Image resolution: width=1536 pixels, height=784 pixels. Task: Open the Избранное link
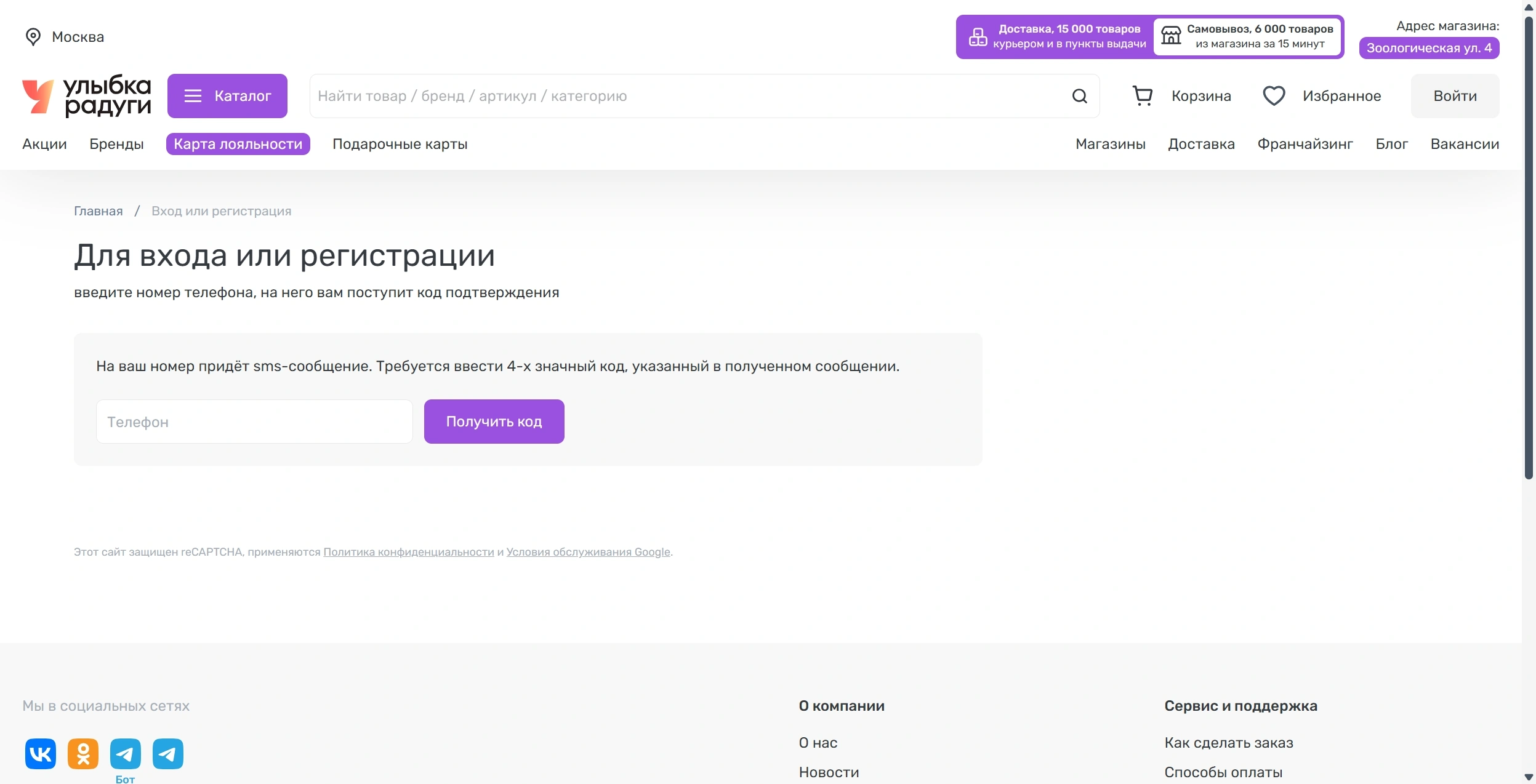click(1342, 96)
